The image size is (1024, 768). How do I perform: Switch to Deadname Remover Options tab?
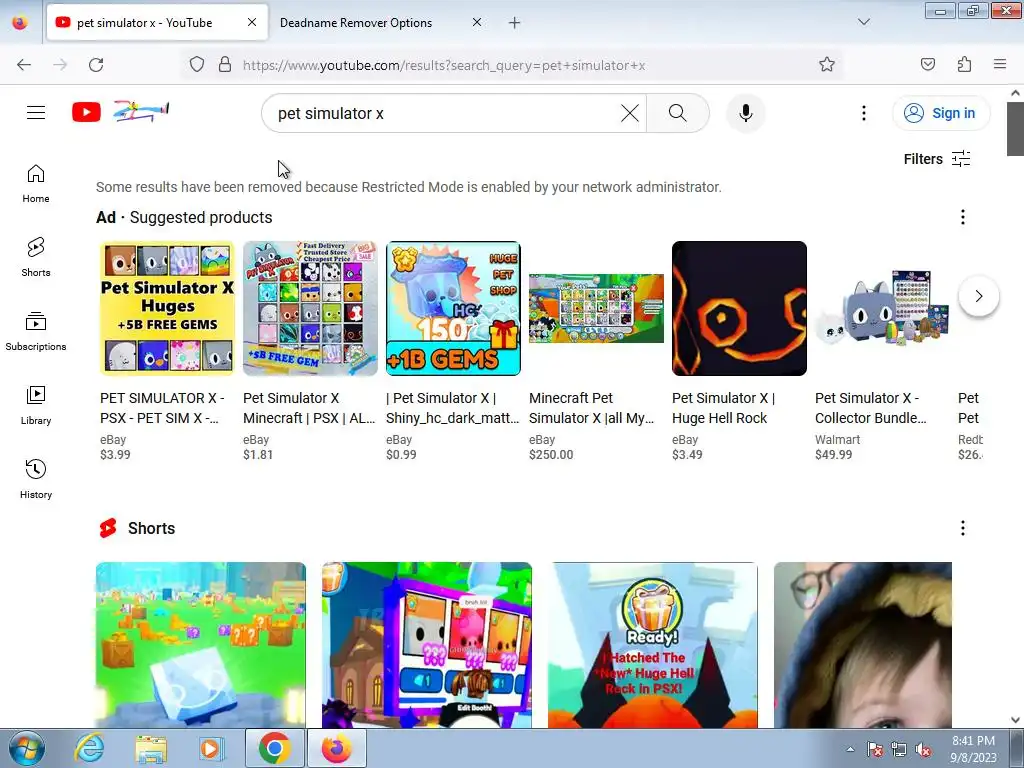[356, 23]
